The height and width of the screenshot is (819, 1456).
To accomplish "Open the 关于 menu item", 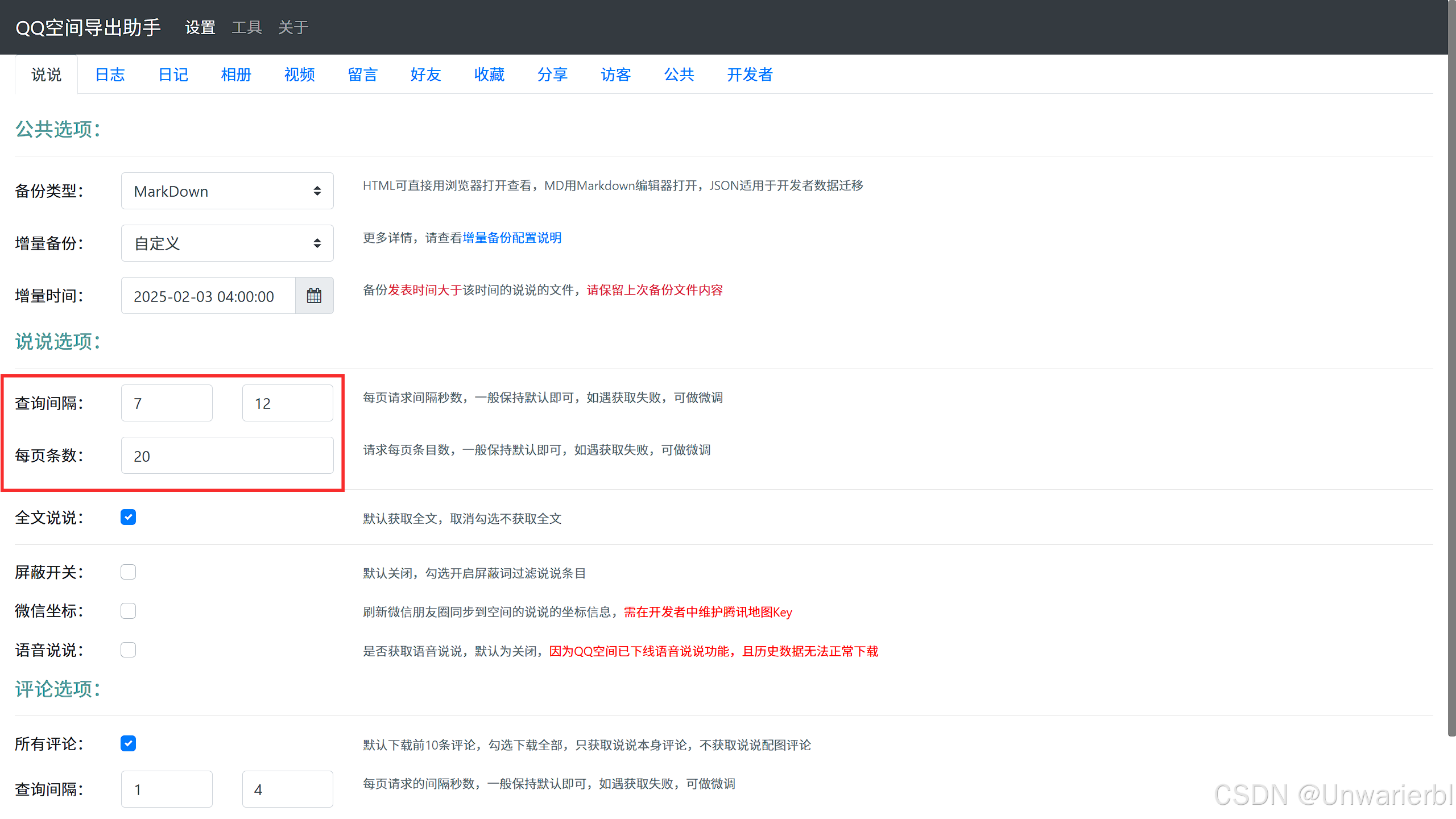I will (x=293, y=27).
